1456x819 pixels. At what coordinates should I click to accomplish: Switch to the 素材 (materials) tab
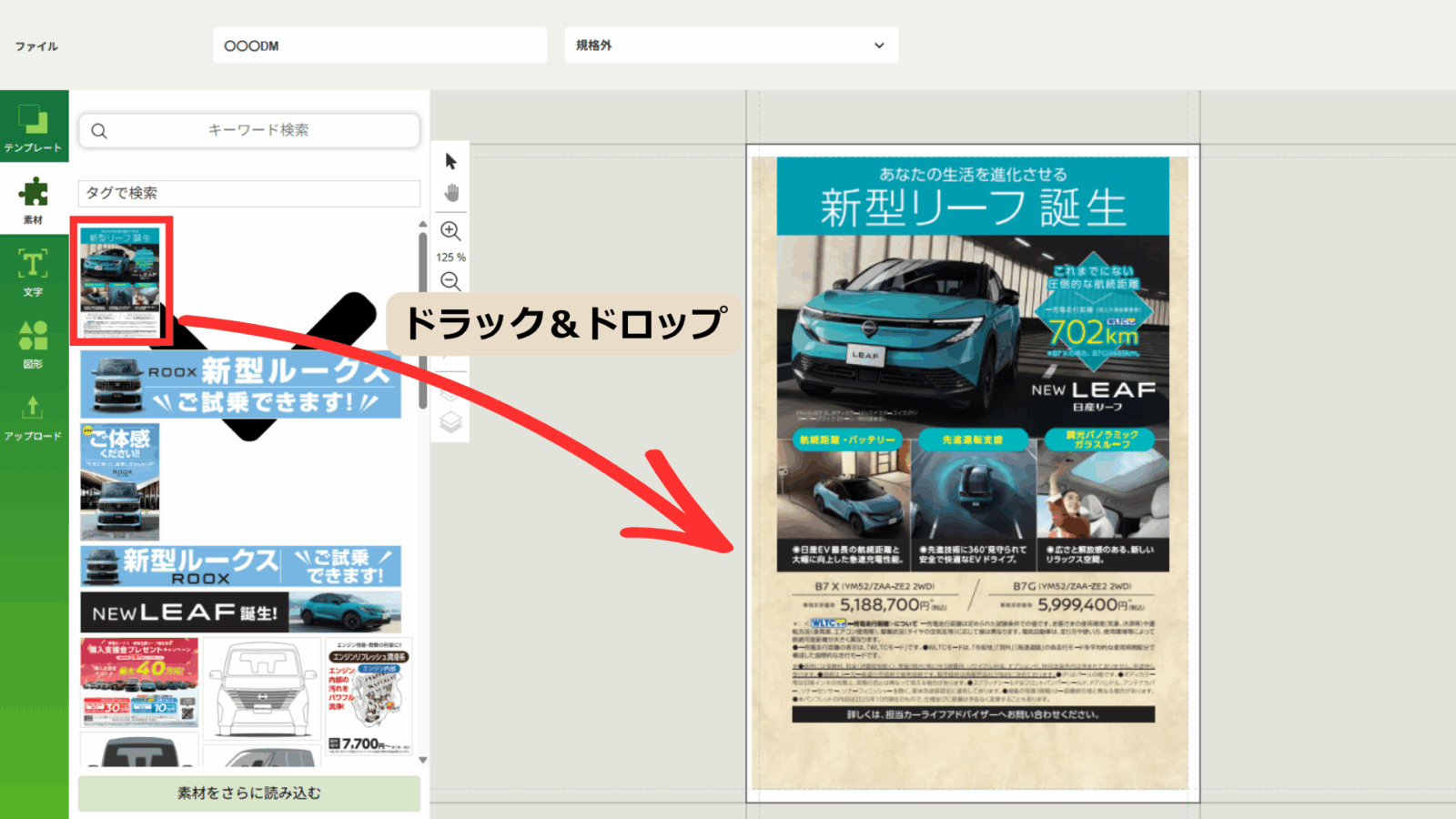click(x=34, y=199)
